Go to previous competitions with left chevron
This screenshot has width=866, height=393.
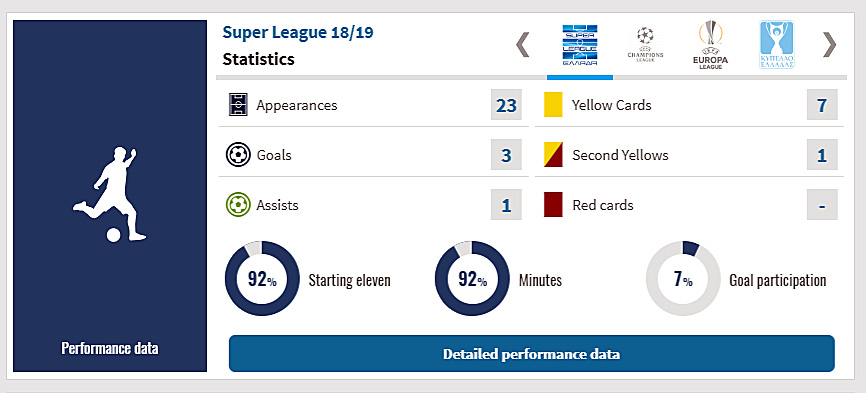pos(522,45)
